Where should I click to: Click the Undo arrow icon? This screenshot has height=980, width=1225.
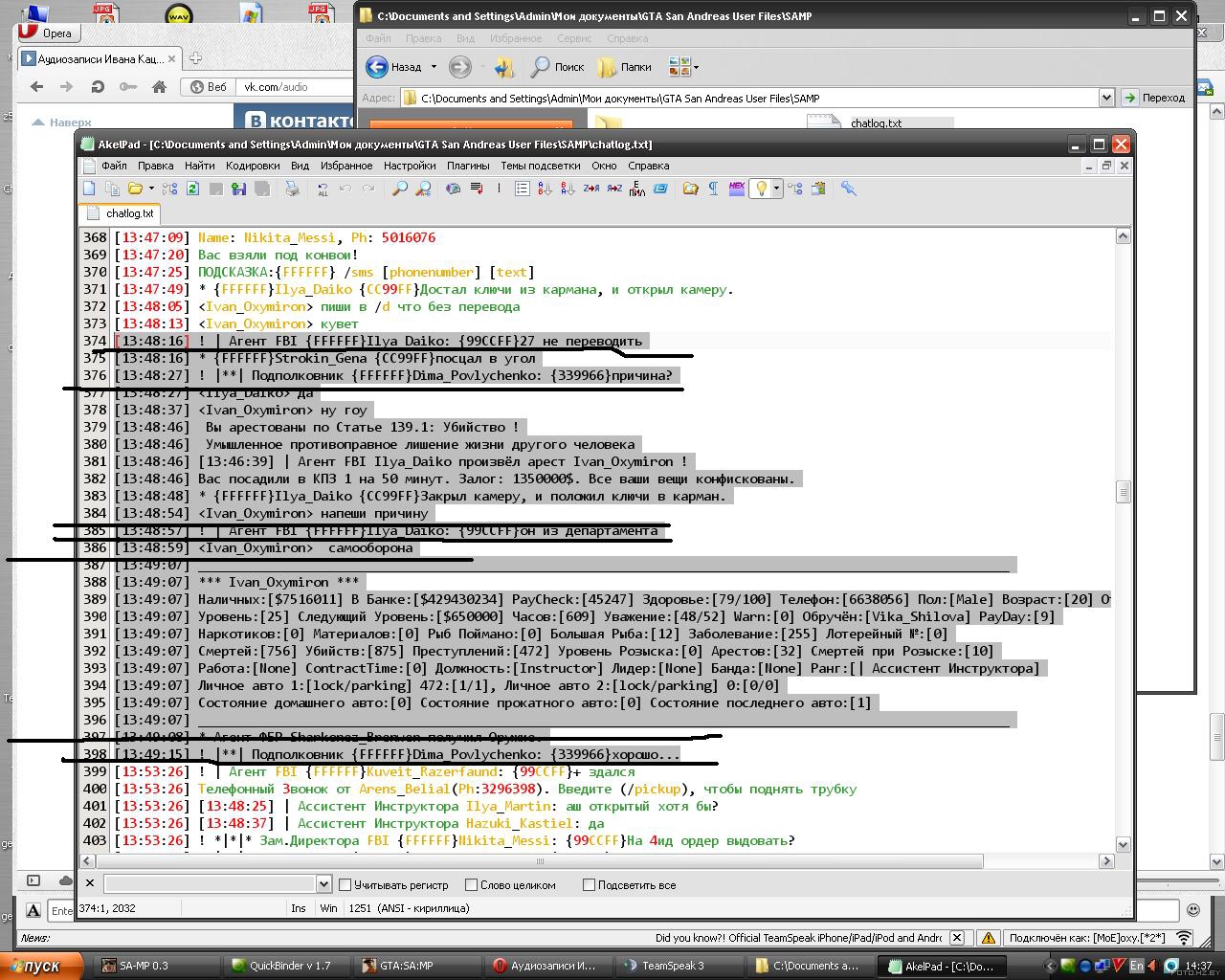tap(345, 189)
